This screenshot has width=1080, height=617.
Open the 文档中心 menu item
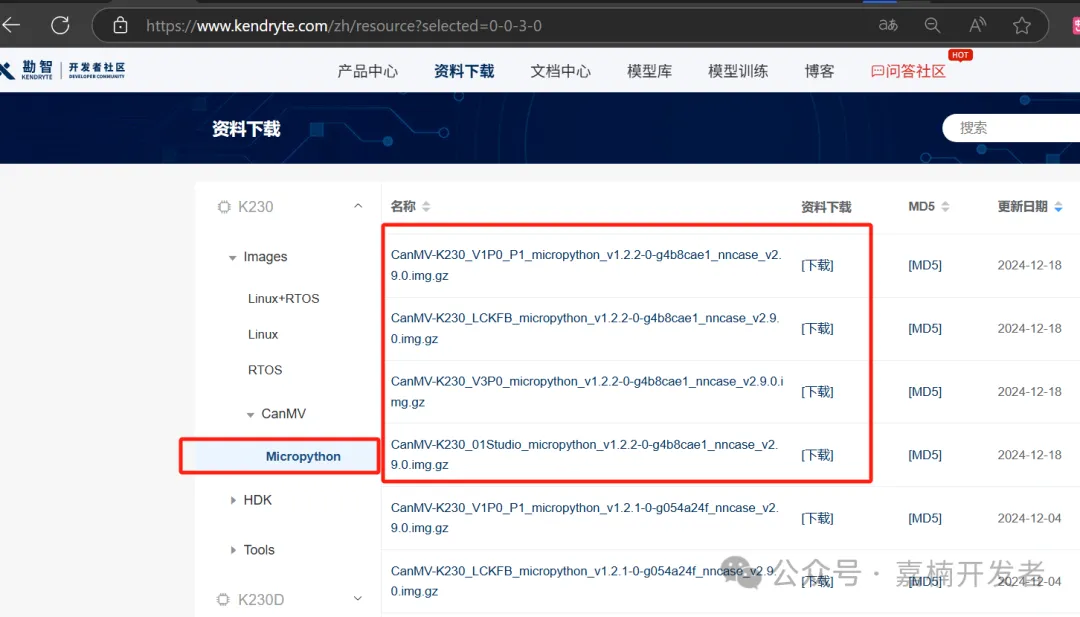point(560,71)
